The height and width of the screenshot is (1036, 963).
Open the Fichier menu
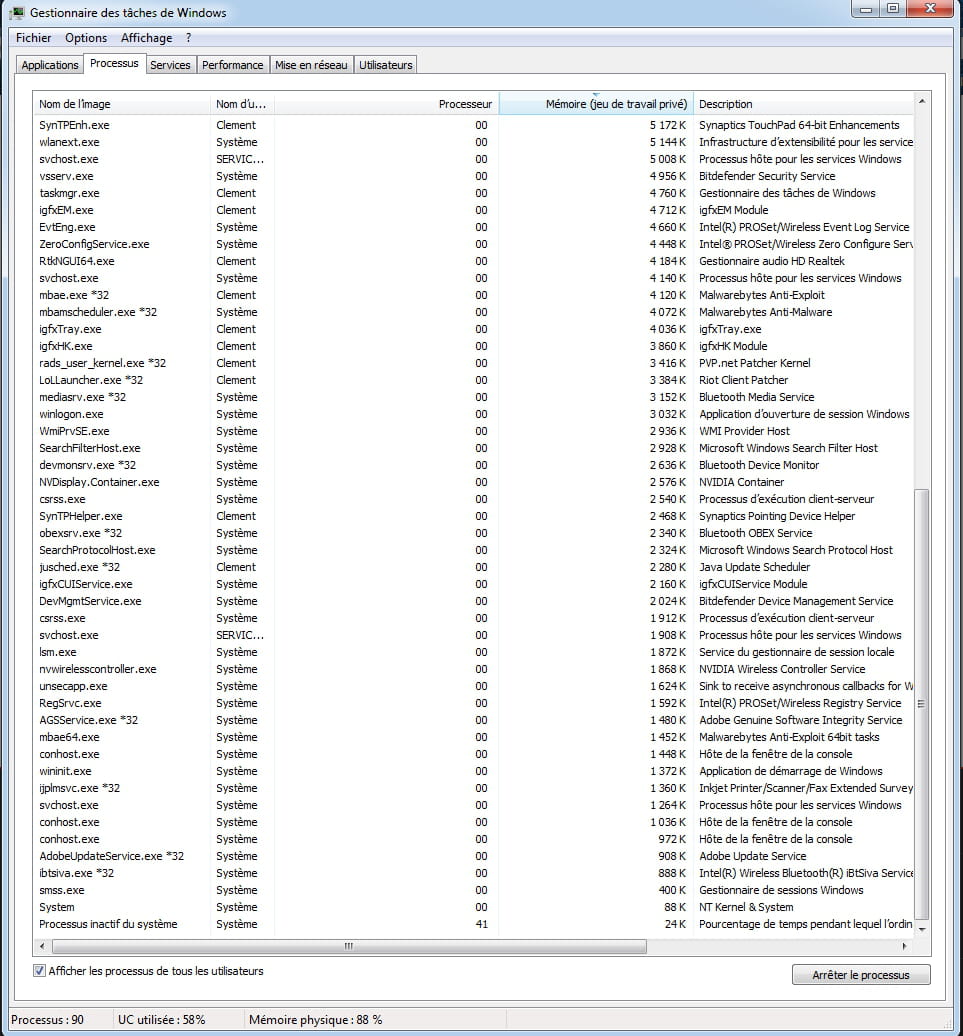34,38
